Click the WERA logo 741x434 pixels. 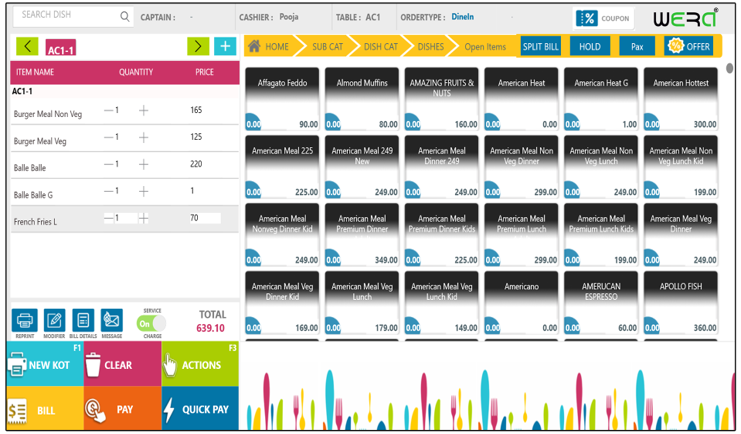pos(685,18)
